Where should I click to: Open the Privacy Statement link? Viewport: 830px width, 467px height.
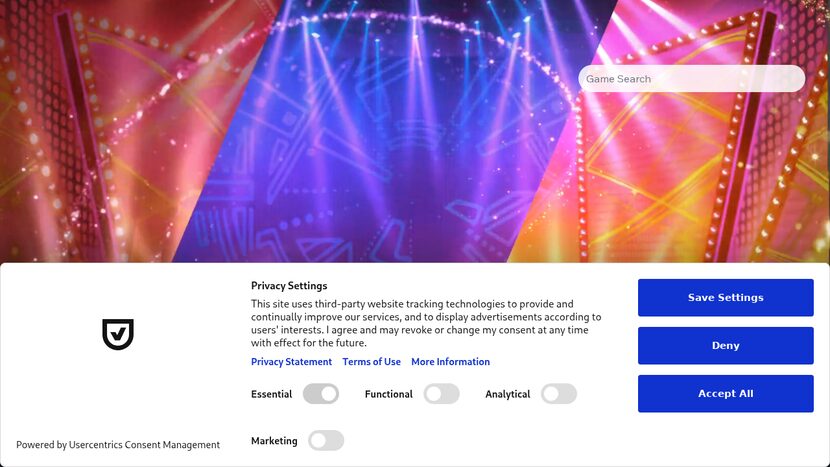coord(291,362)
